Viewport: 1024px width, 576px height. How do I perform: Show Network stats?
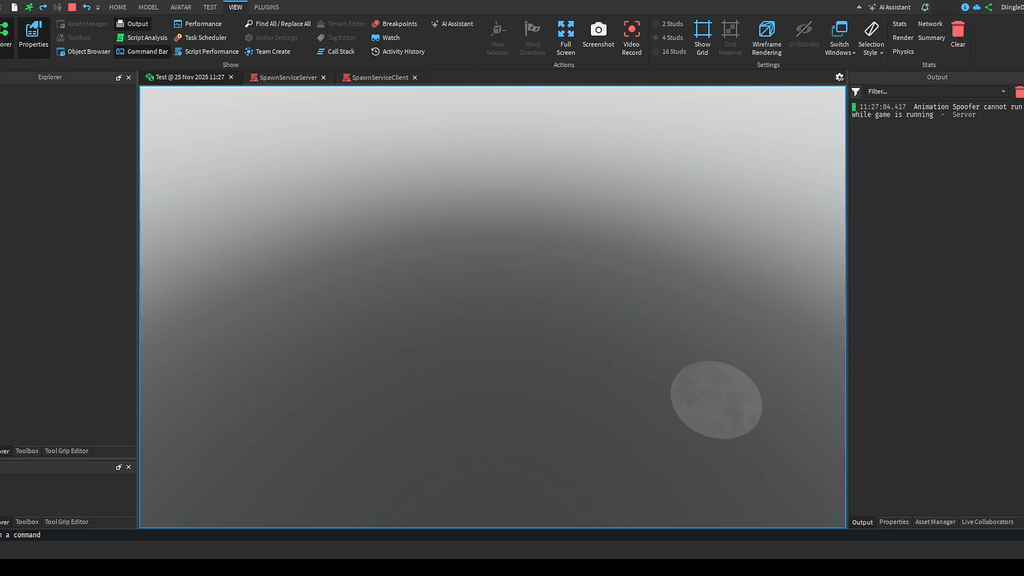coord(930,23)
